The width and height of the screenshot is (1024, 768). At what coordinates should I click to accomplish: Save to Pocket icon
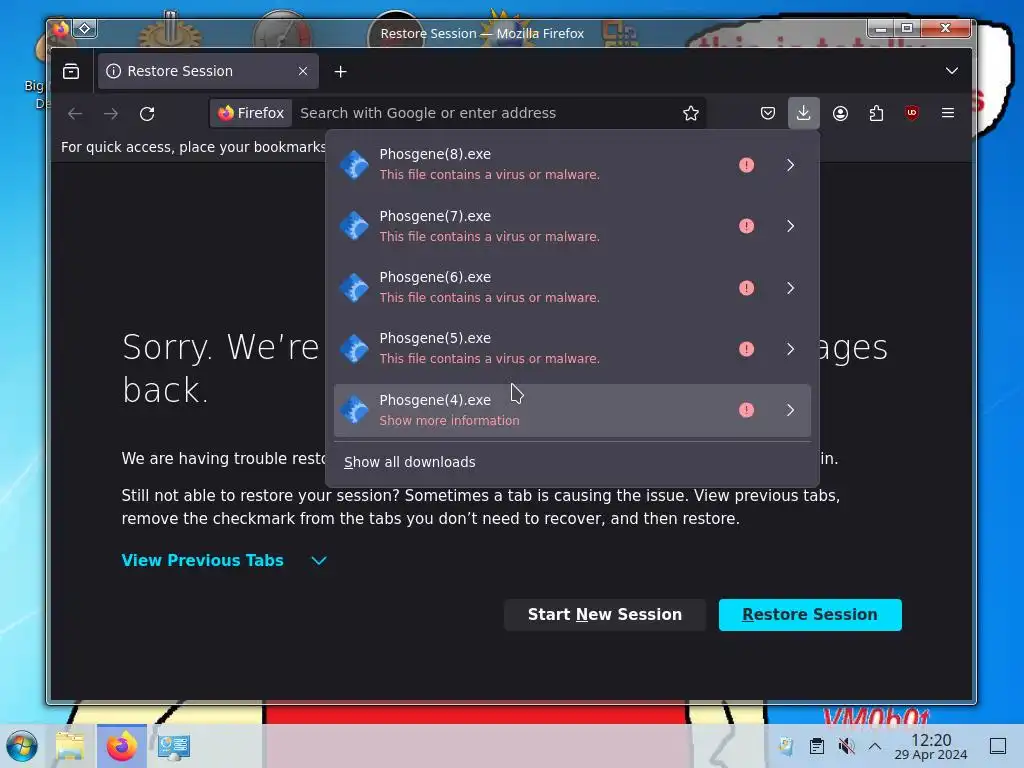point(767,113)
